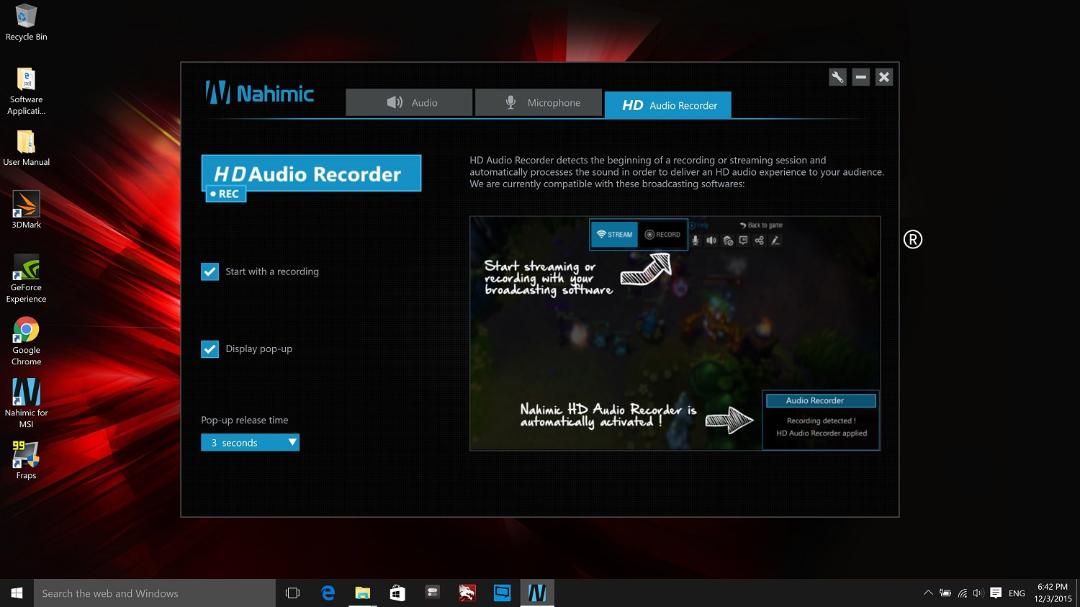Click the MSI dragon taskbar icon
Image resolution: width=1080 pixels, height=607 pixels.
[x=467, y=593]
